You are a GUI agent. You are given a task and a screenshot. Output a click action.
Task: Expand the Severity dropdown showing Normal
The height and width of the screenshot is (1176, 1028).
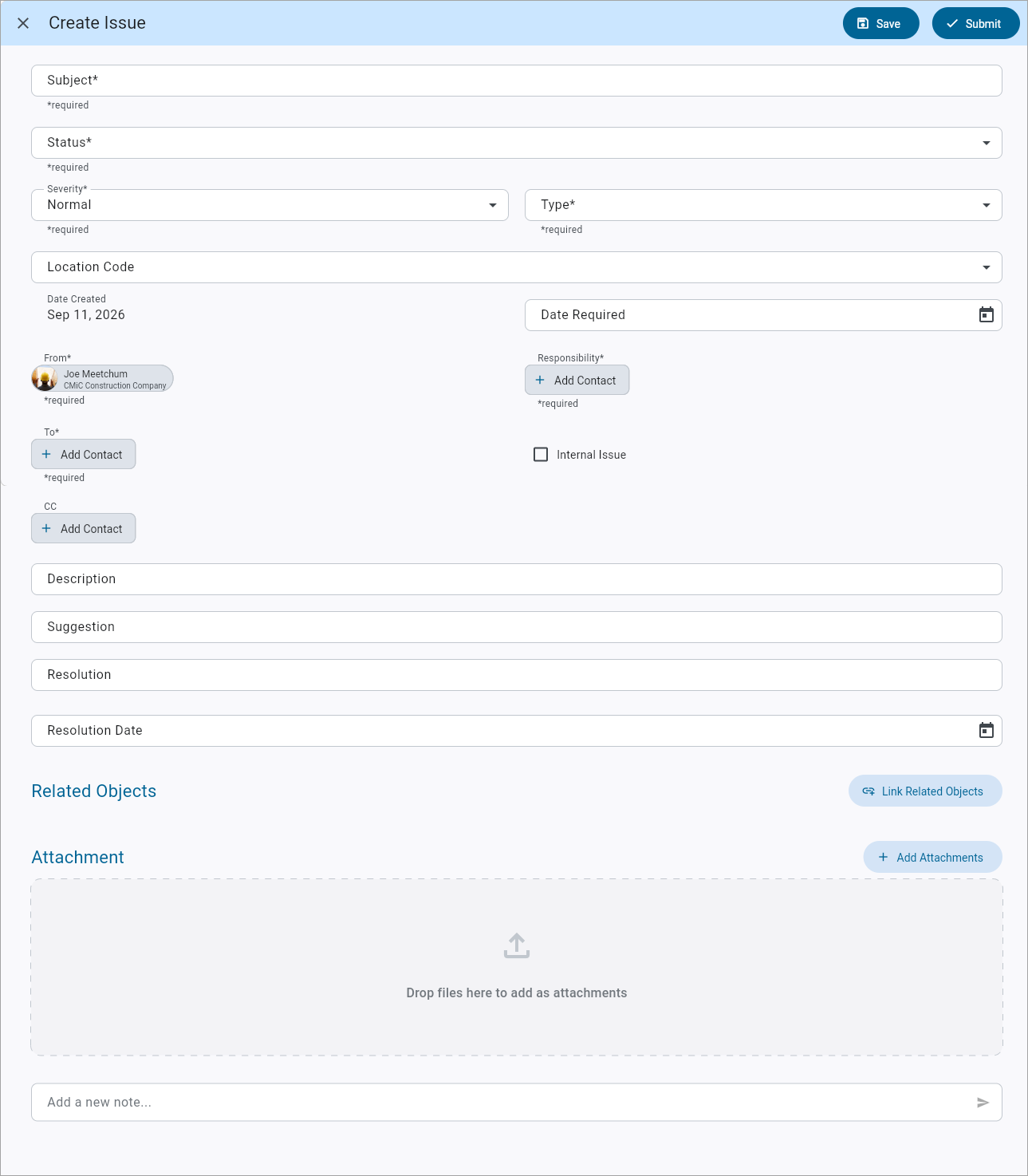point(270,205)
